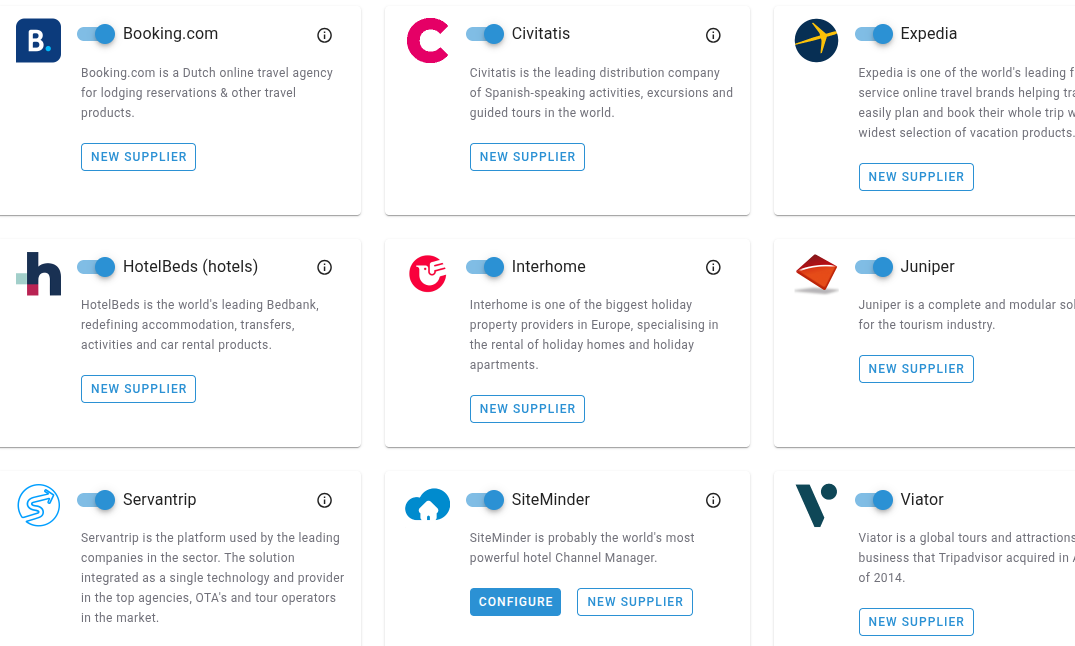
Task: Open info icon for Booking.com
Action: (324, 35)
